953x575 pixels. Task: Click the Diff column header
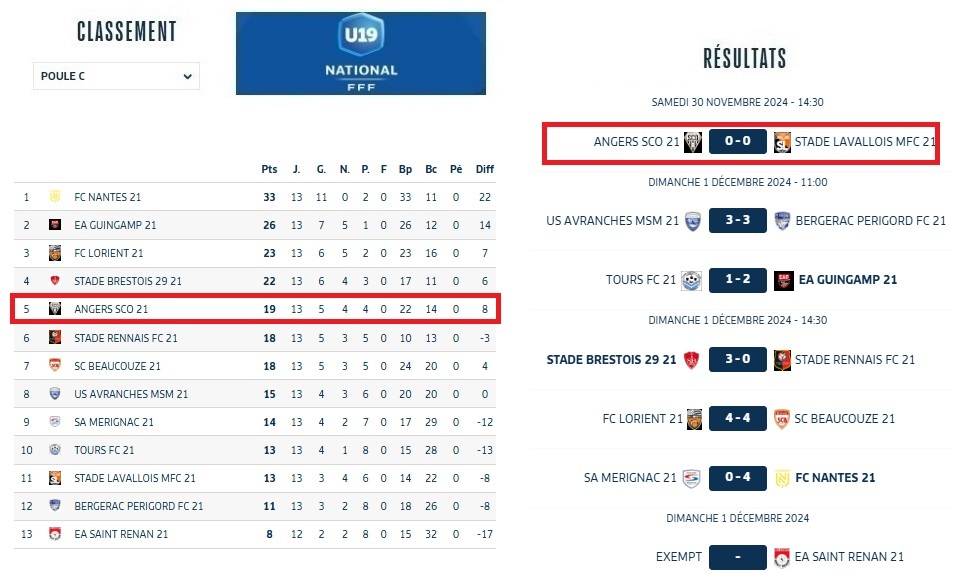(484, 169)
